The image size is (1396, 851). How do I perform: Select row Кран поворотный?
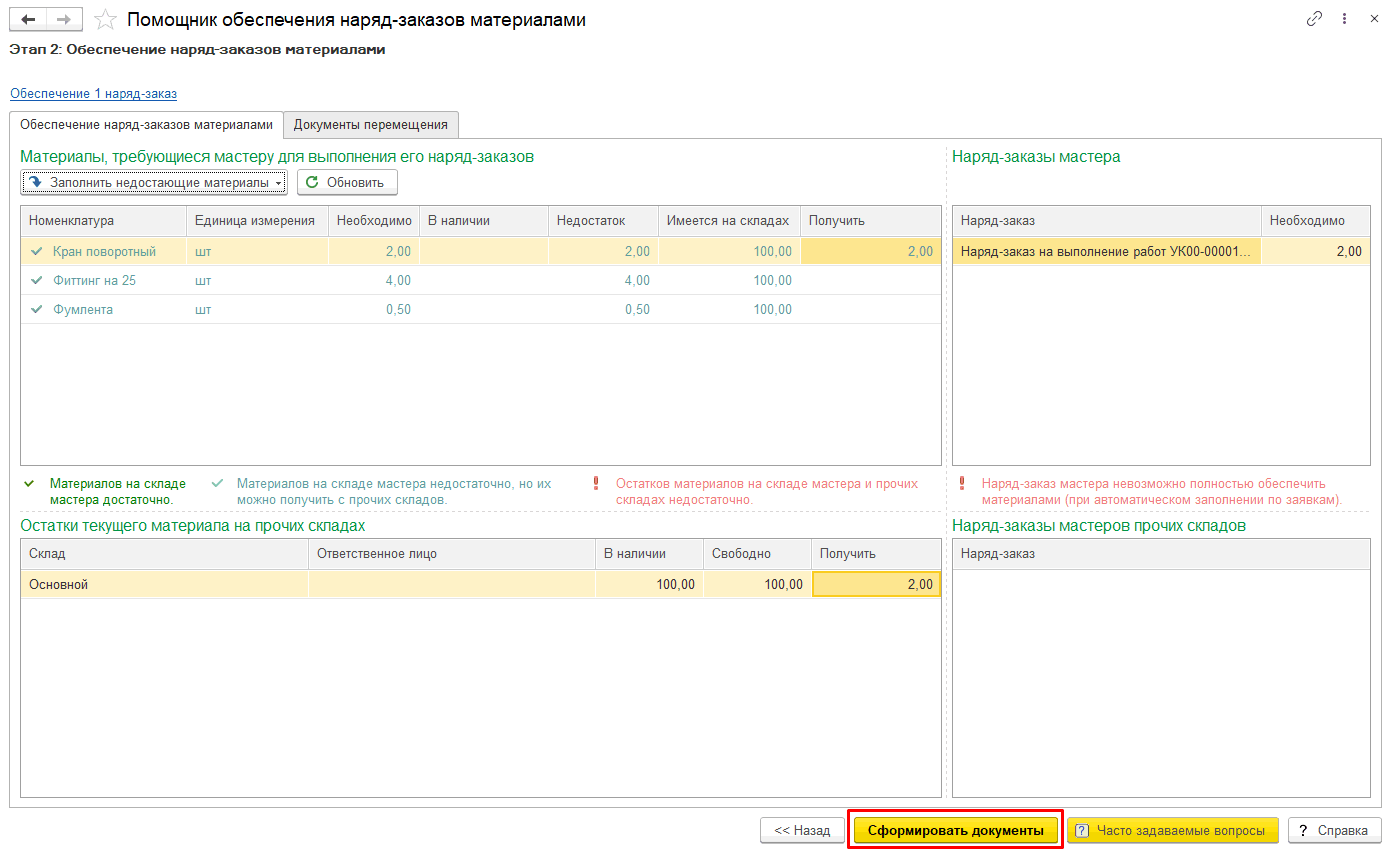(481, 251)
